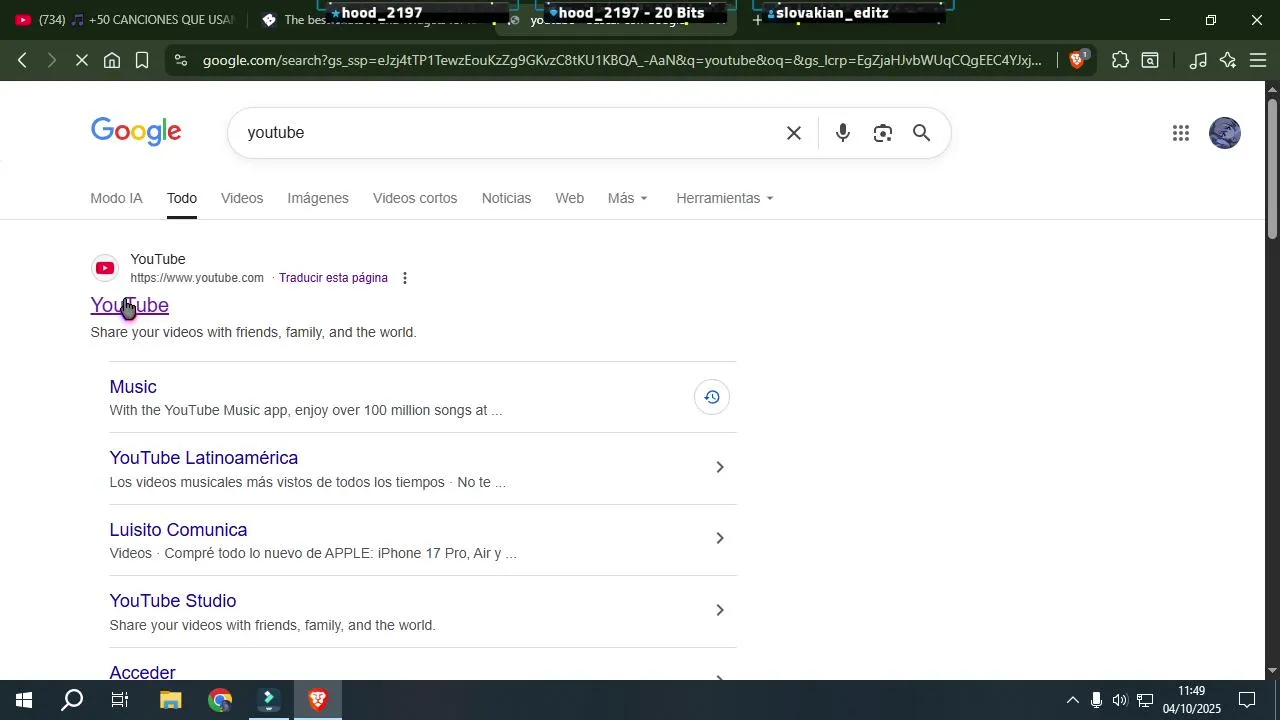Viewport: 1280px width, 720px height.
Task: Expand the Más search filter dropdown
Action: (x=628, y=198)
